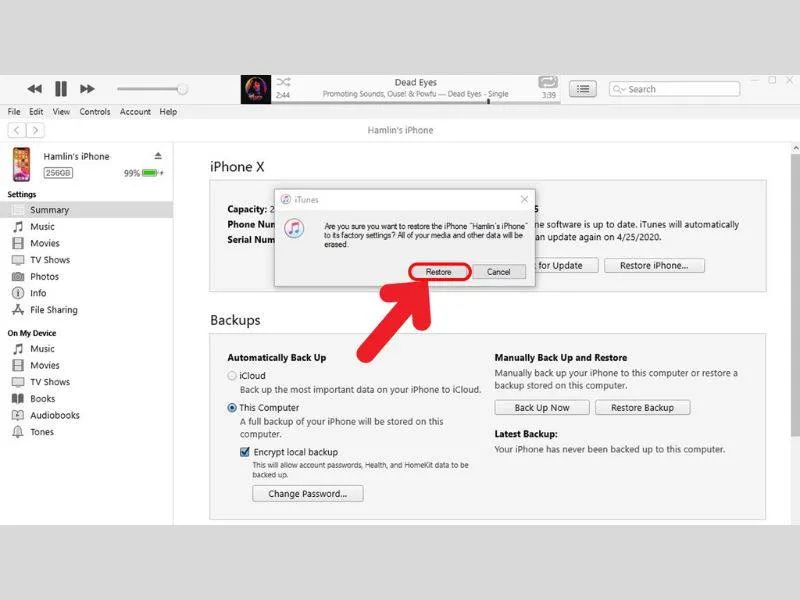Image resolution: width=800 pixels, height=600 pixels.
Task: Toggle the repeat icon
Action: (x=548, y=82)
